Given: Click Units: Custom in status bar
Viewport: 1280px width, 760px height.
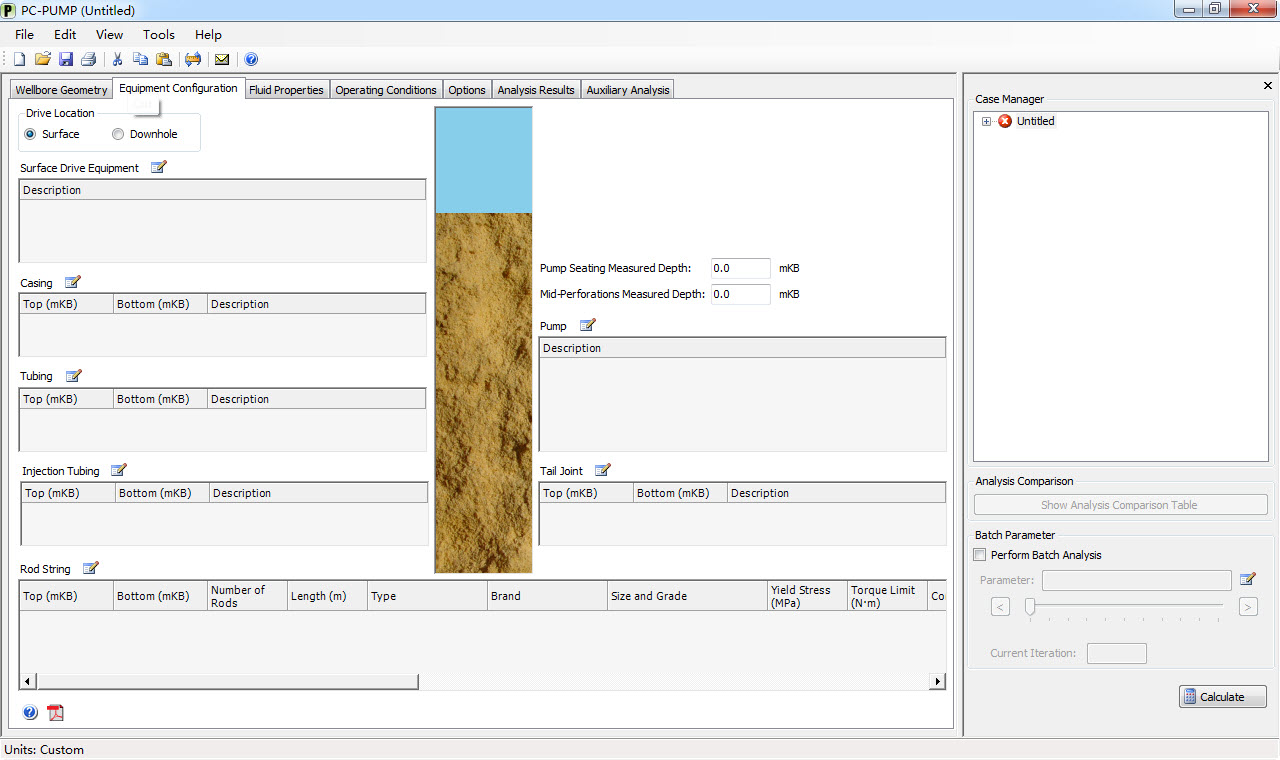Looking at the screenshot, I should point(44,749).
